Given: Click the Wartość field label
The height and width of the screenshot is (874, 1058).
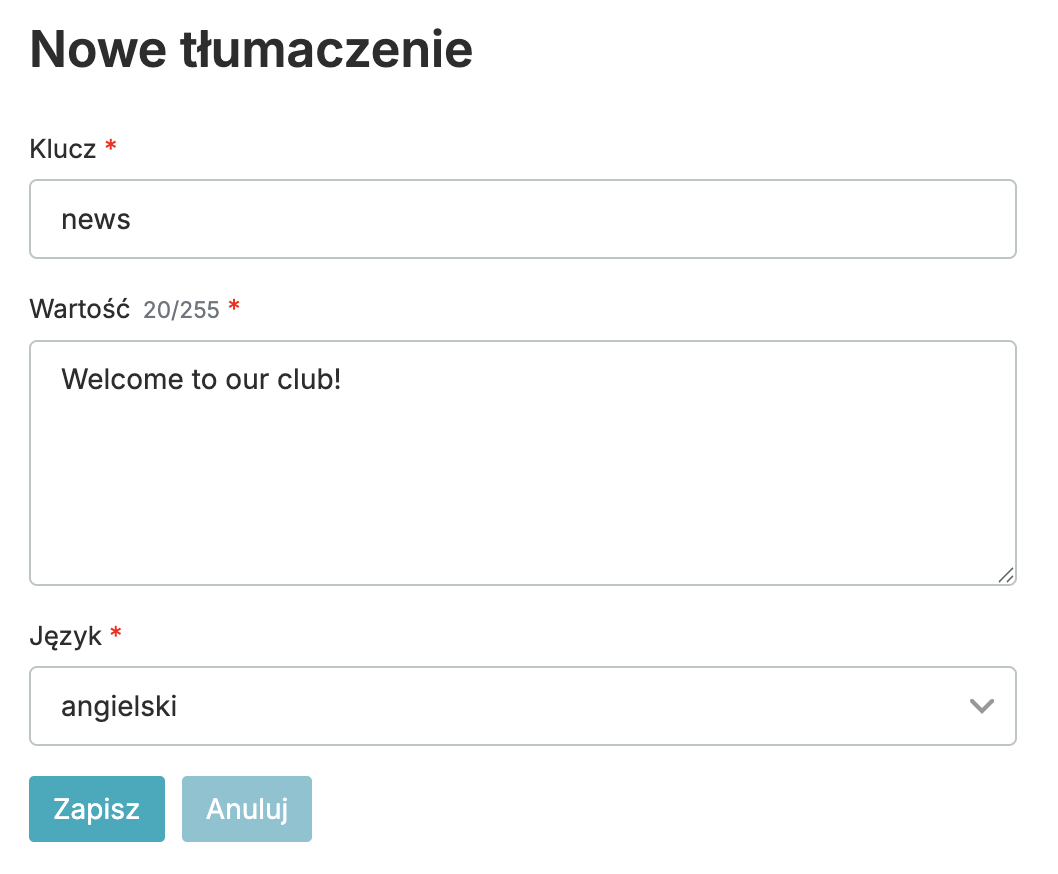Looking at the screenshot, I should [x=80, y=308].
